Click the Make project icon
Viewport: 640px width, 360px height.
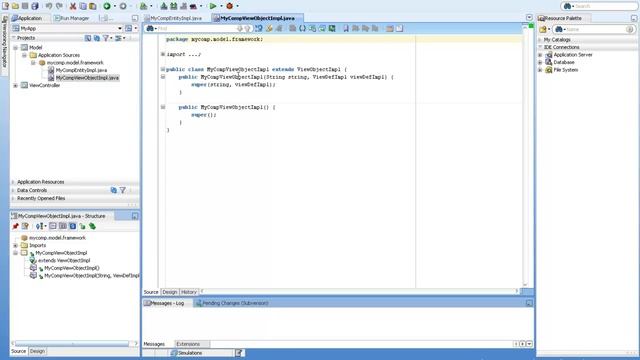pyautogui.click(x=164, y=6)
